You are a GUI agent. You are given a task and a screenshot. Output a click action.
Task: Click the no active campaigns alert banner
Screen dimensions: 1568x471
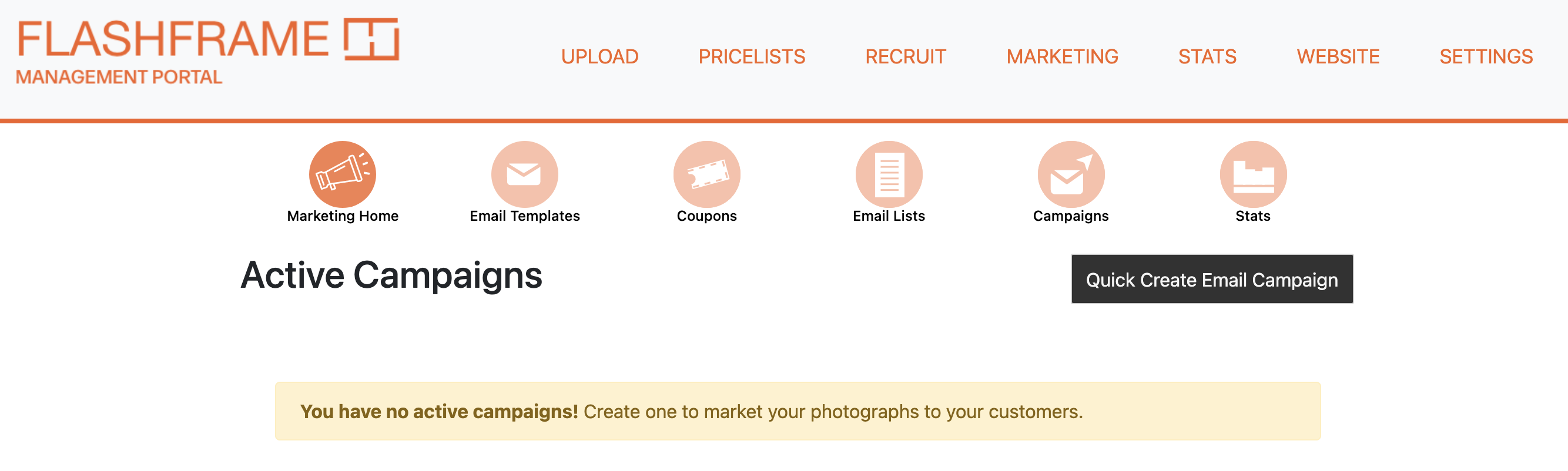pos(798,411)
